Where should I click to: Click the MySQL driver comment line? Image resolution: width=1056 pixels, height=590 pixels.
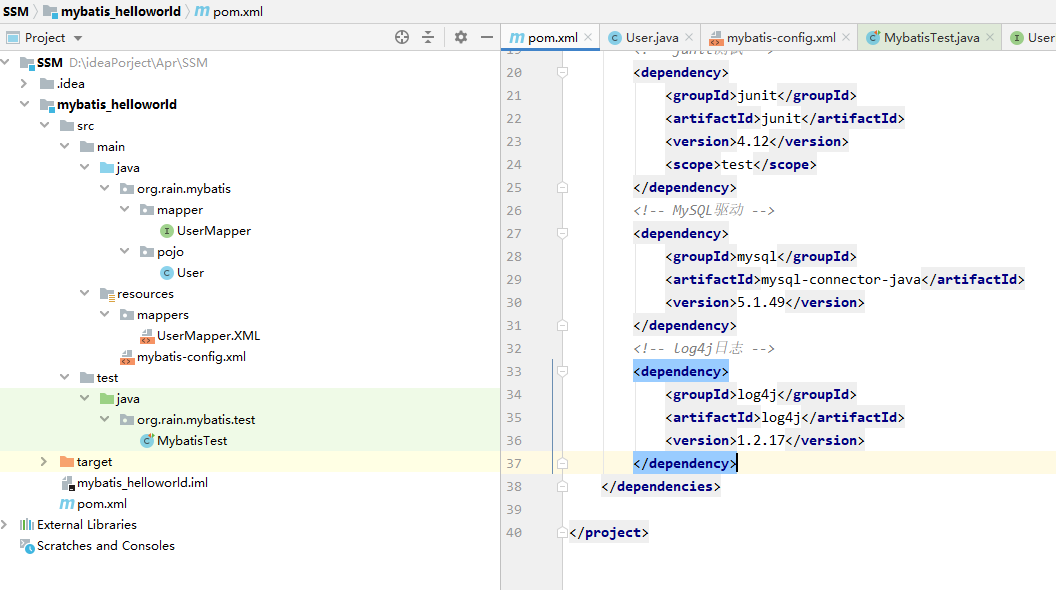click(704, 210)
